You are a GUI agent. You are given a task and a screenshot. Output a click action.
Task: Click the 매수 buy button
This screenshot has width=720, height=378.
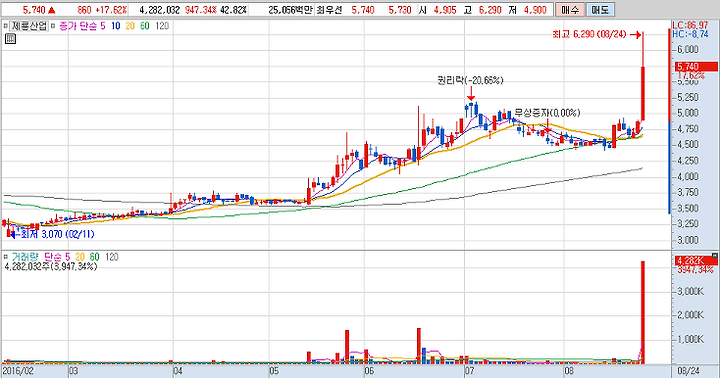click(x=570, y=10)
